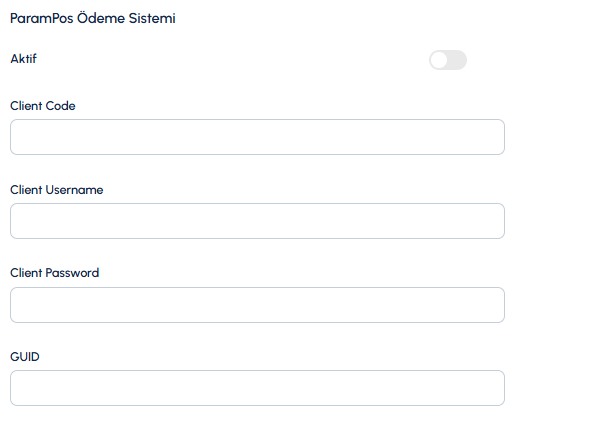Click the ParamPos Ödeme Sistemi heading
This screenshot has width=611, height=443.
pos(93,19)
